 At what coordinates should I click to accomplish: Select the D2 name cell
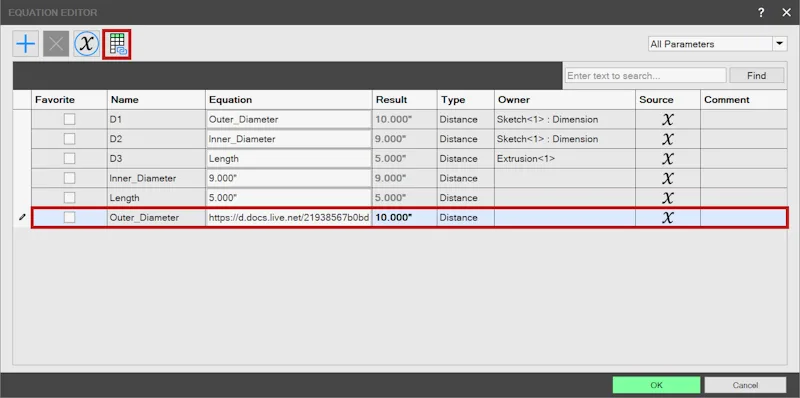(x=157, y=139)
